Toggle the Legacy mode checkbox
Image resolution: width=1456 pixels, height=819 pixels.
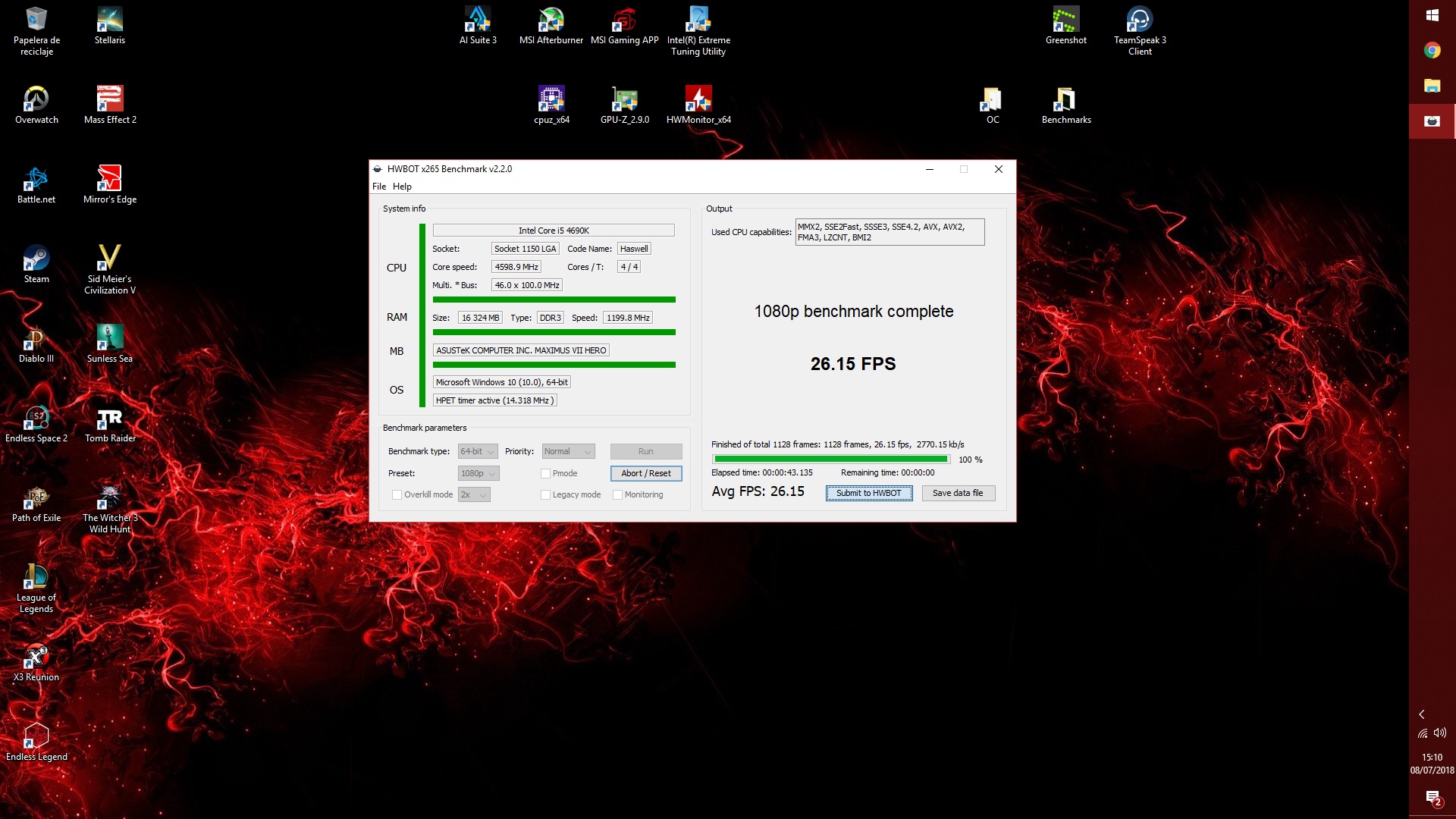coord(545,494)
